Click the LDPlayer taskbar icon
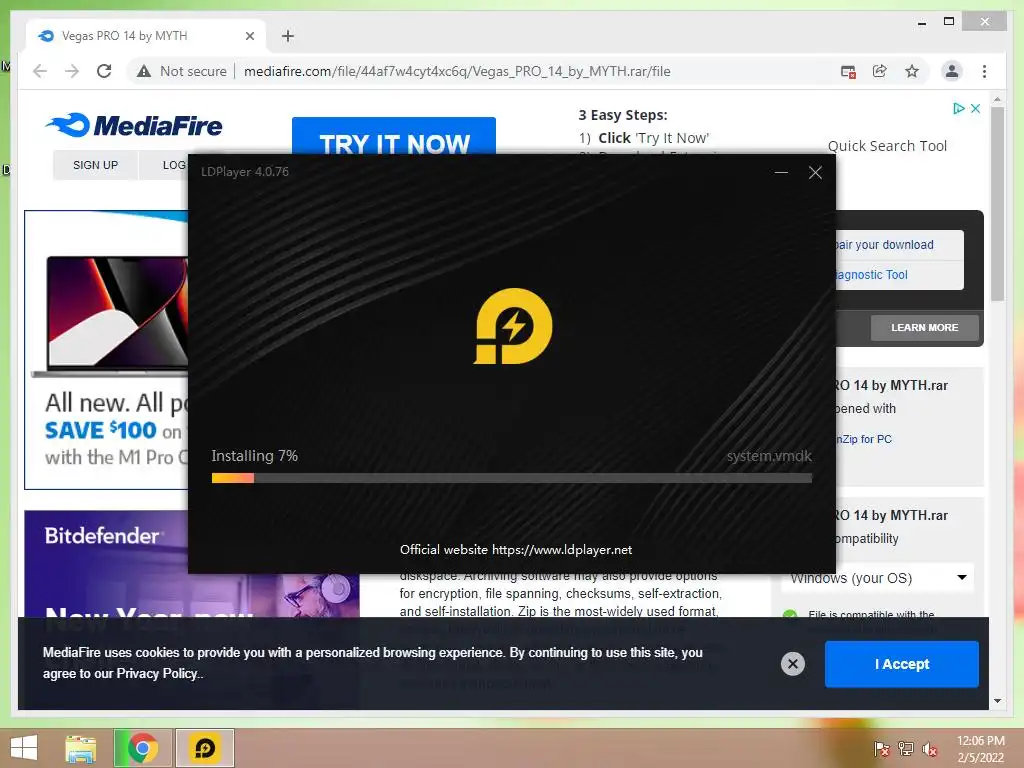 pos(204,748)
